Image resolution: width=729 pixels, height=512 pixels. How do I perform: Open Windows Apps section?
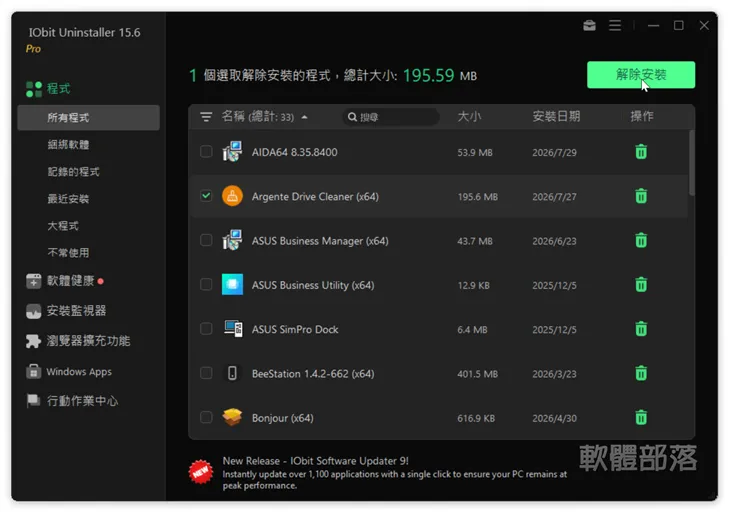pos(79,372)
